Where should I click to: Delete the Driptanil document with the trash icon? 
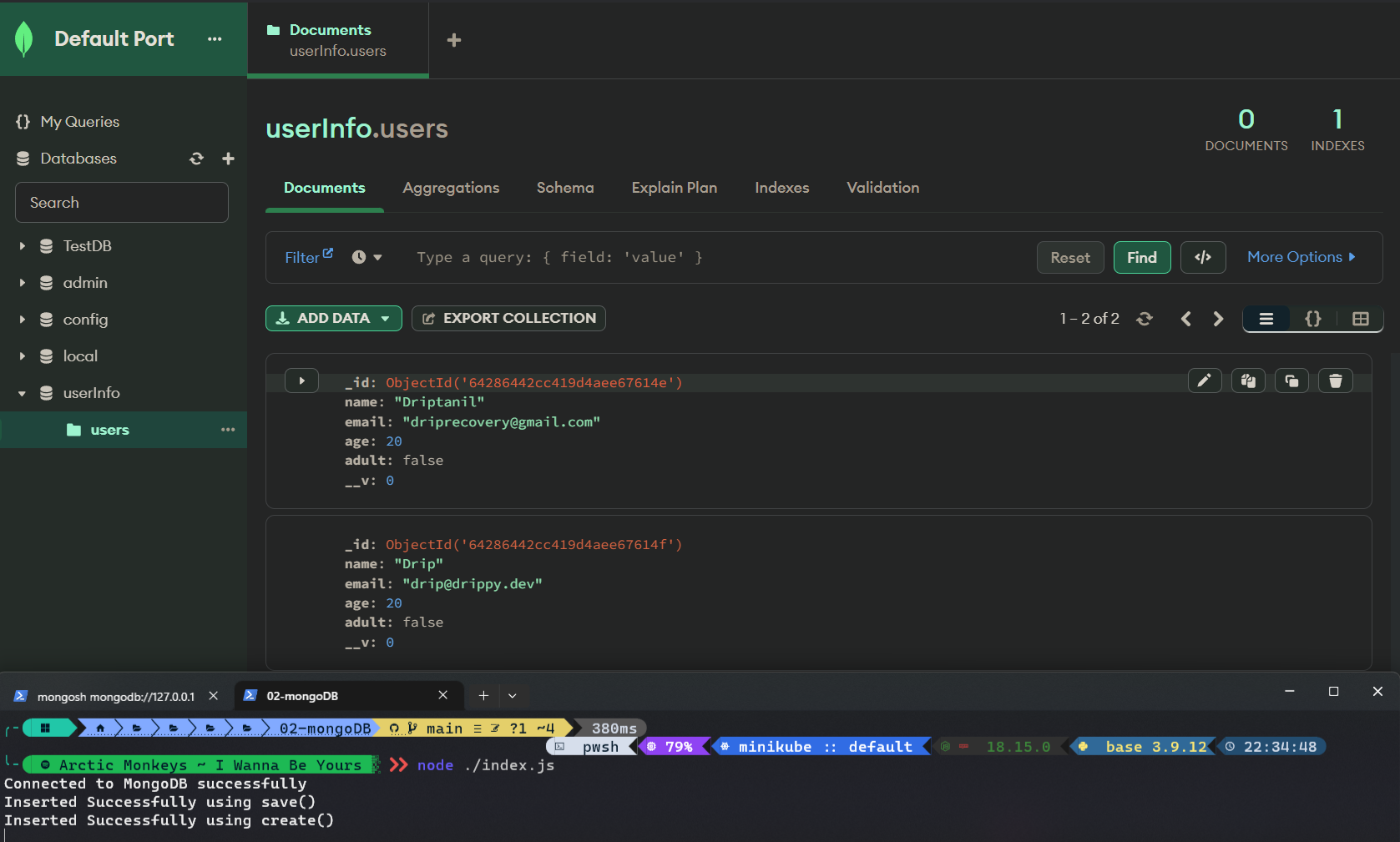tap(1335, 381)
